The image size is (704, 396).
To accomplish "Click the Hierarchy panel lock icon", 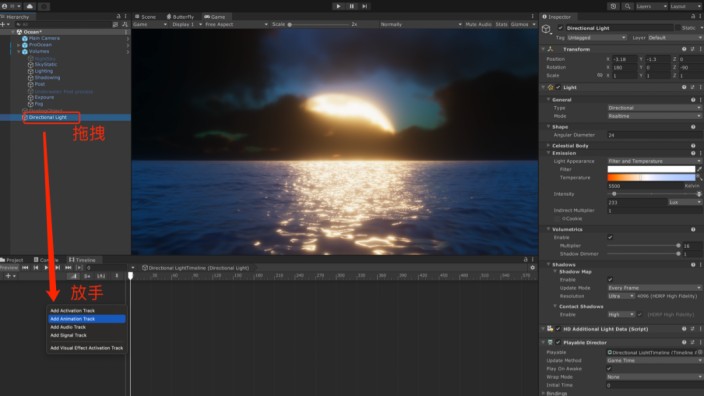I will 119,17.
